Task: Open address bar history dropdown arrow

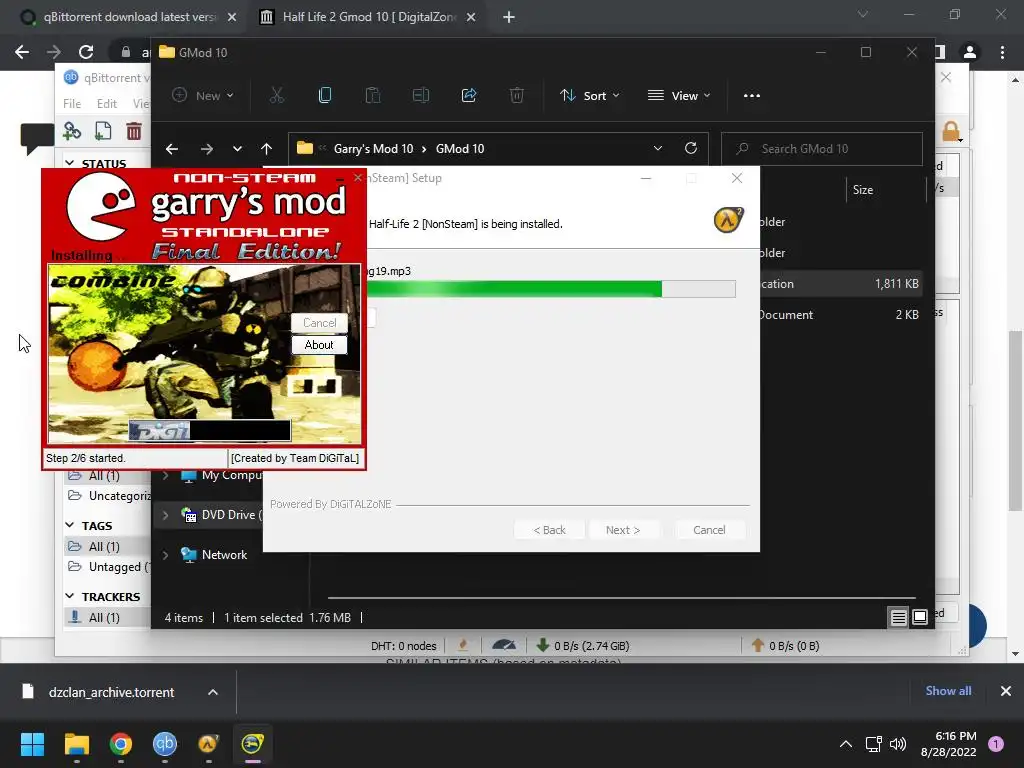Action: point(658,148)
